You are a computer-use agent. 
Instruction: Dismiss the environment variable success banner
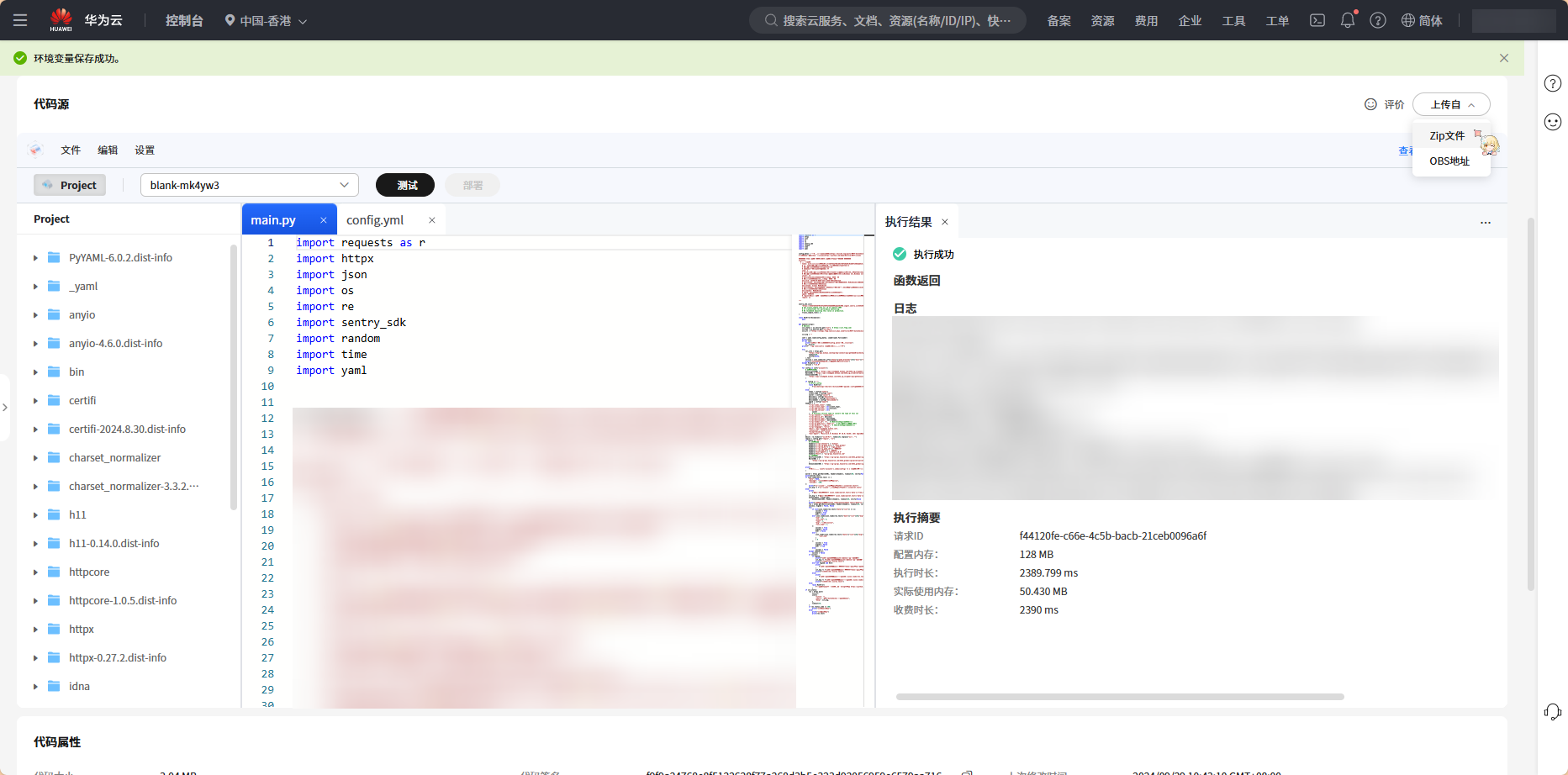point(1504,58)
